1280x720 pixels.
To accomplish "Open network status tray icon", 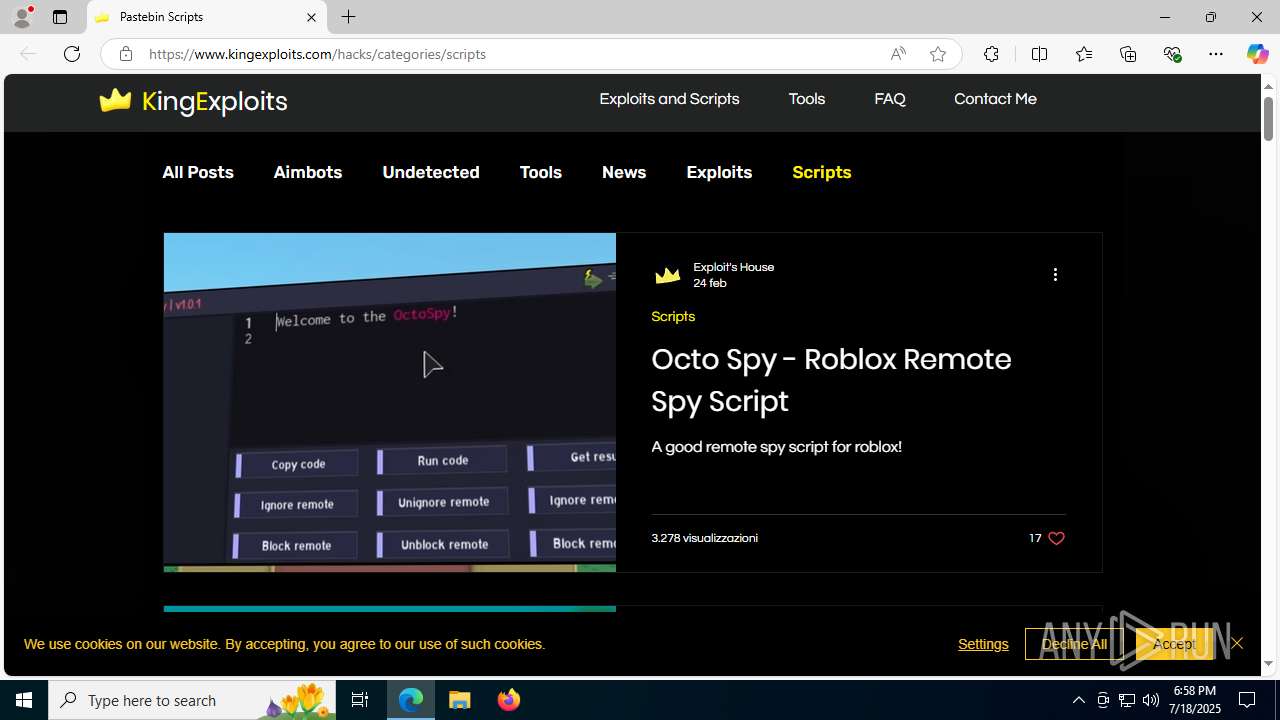I will click(x=1127, y=700).
